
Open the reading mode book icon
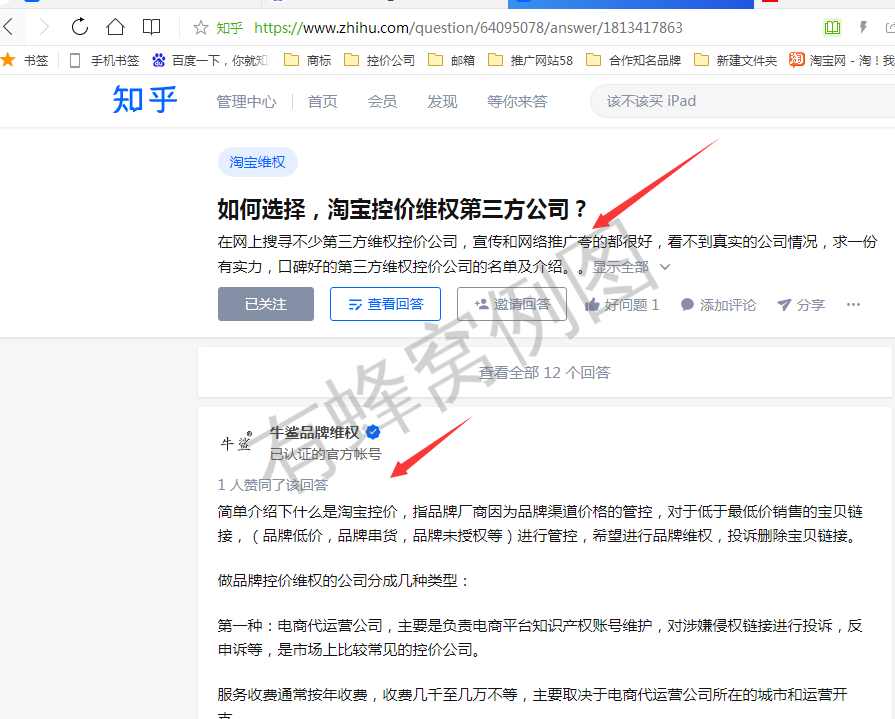(x=151, y=27)
